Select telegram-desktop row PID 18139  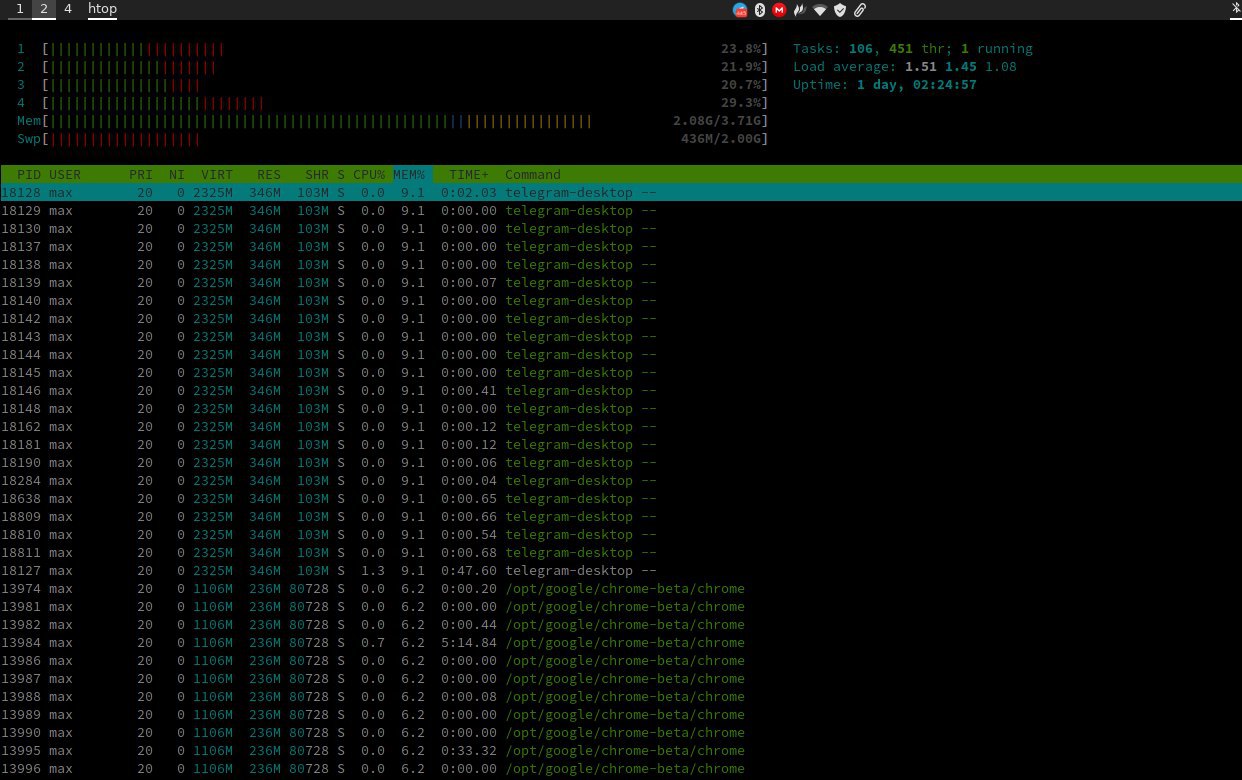[621, 282]
